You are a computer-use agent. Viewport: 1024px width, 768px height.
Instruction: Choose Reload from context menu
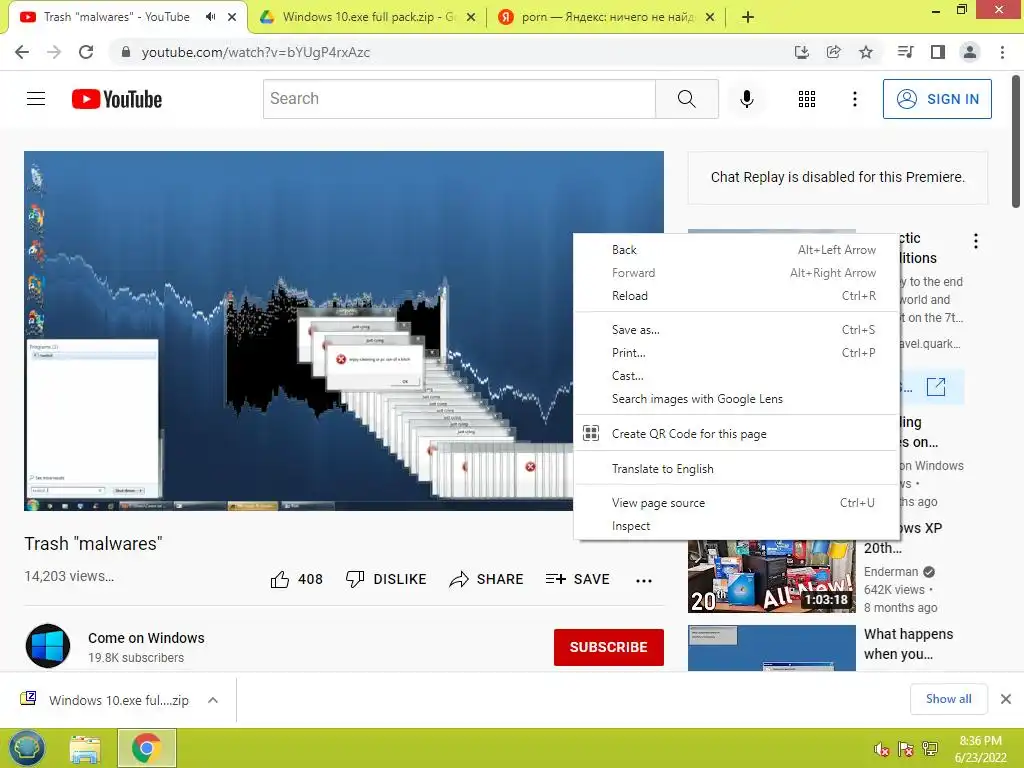(737, 296)
